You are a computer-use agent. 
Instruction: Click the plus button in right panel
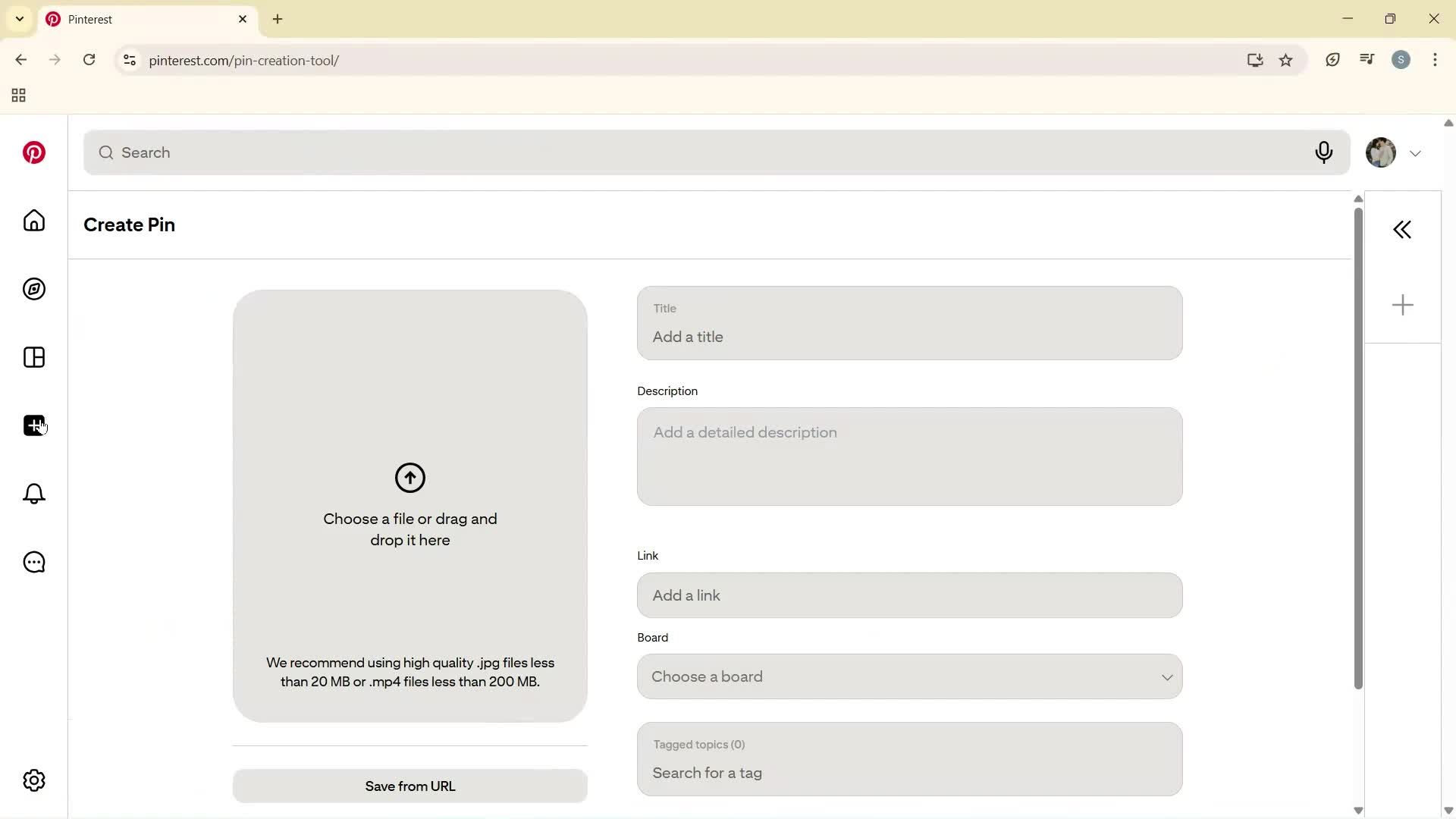[x=1402, y=304]
